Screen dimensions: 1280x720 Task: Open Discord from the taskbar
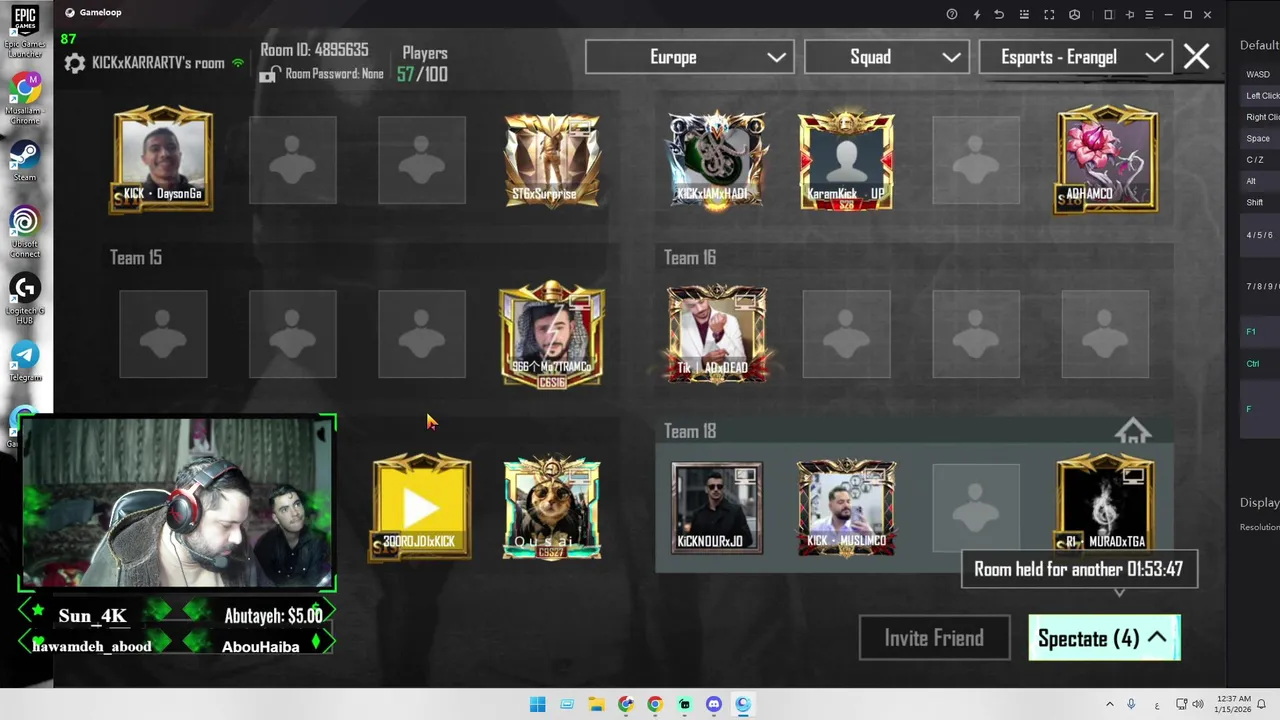713,704
